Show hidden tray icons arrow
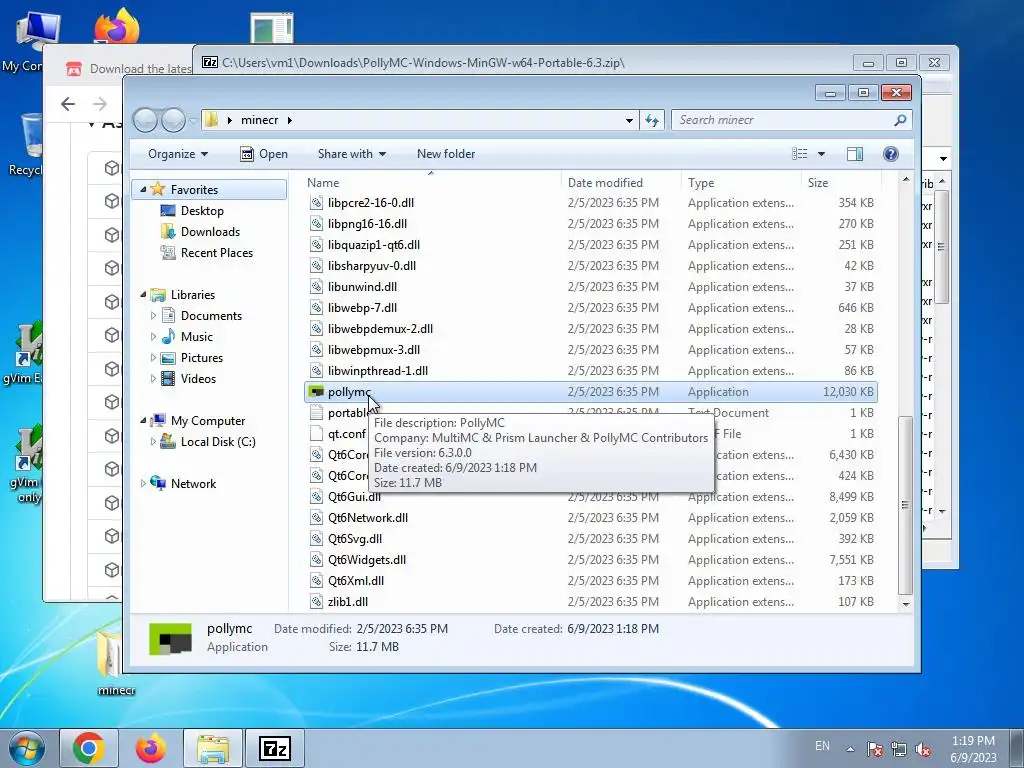 pos(850,750)
